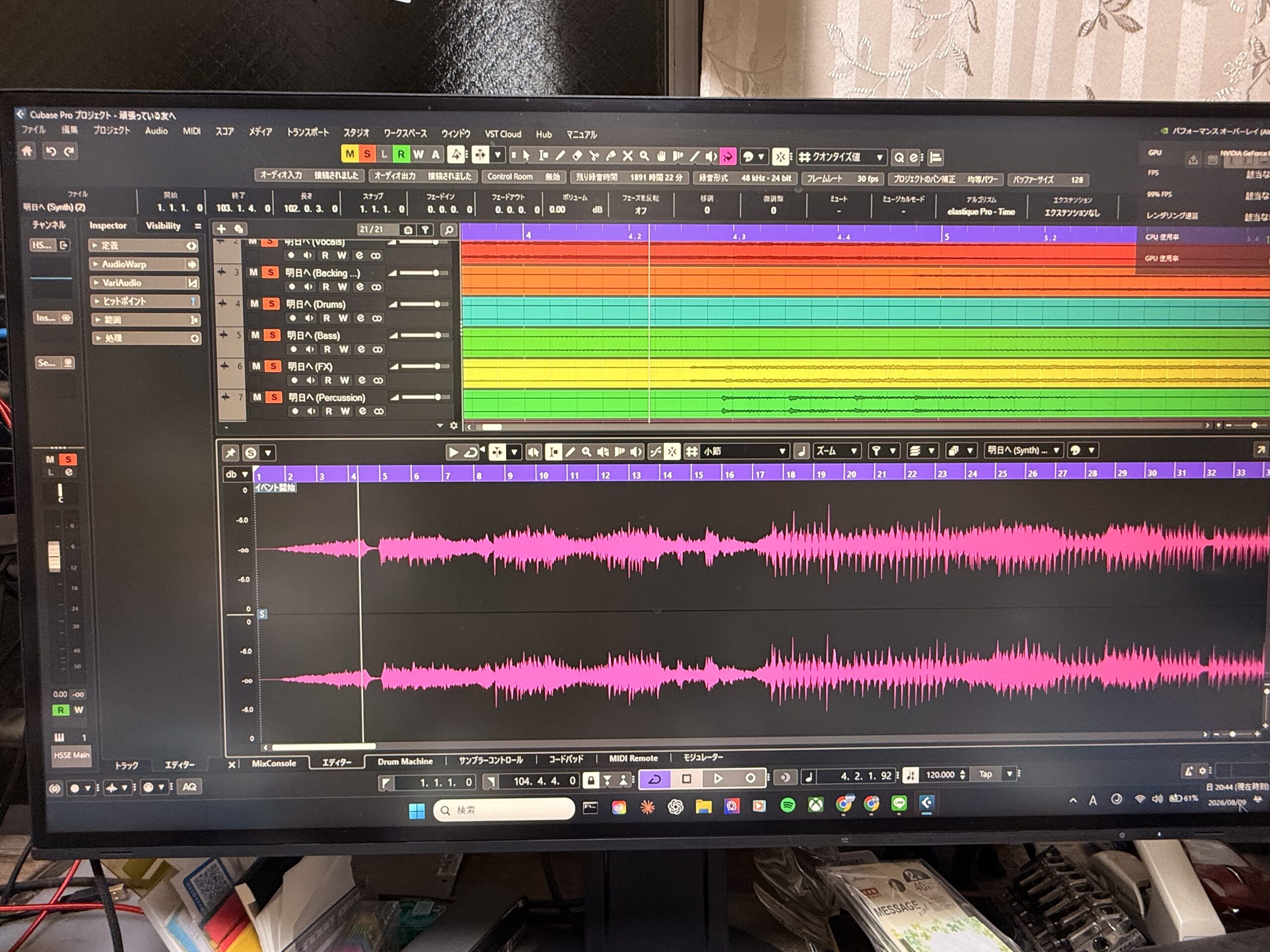Image resolution: width=1270 pixels, height=952 pixels.
Task: Open the track search magnifier icon
Action: [x=449, y=230]
